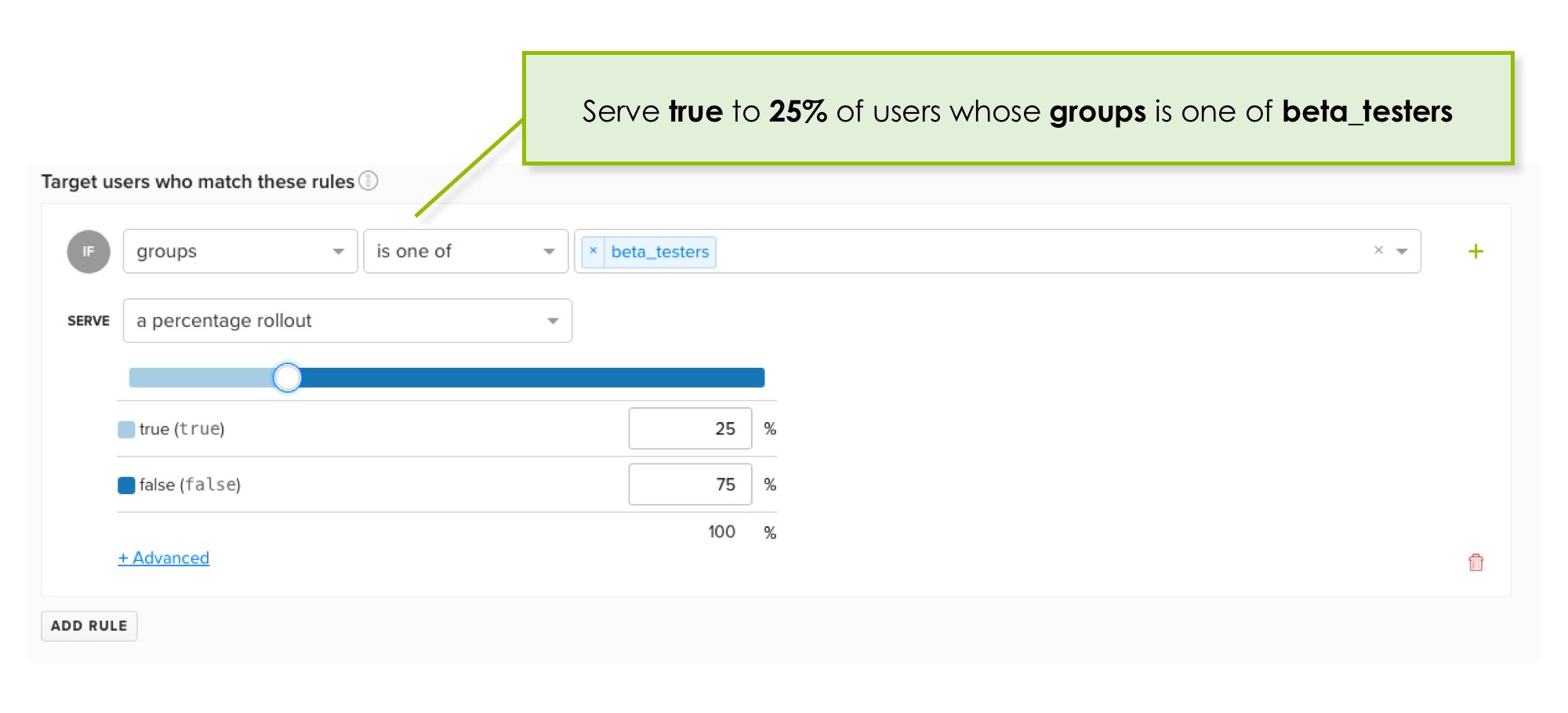The width and height of the screenshot is (1568, 713).
Task: Open the 'a percentage rollout' serve dropdown
Action: 347,320
